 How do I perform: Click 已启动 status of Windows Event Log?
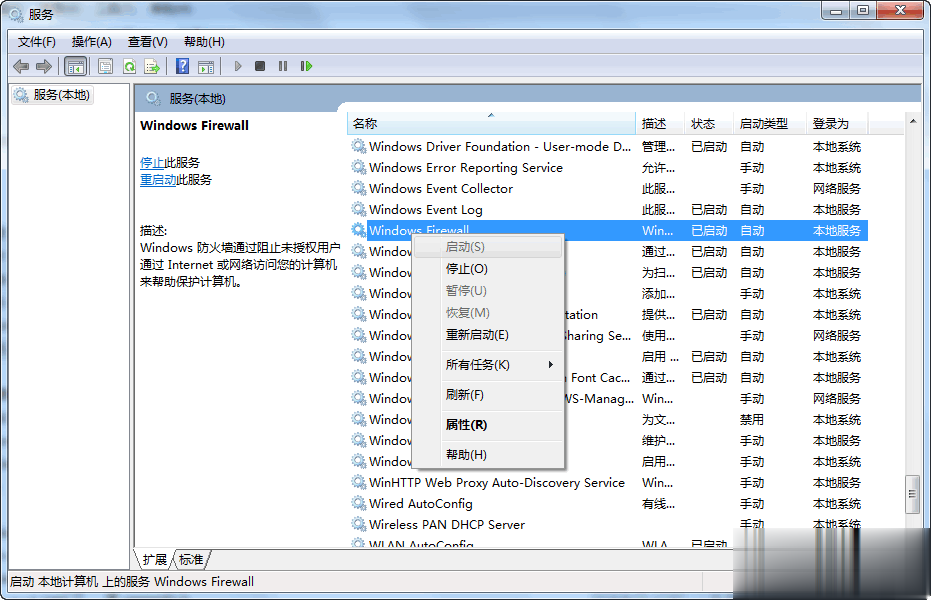coord(709,209)
